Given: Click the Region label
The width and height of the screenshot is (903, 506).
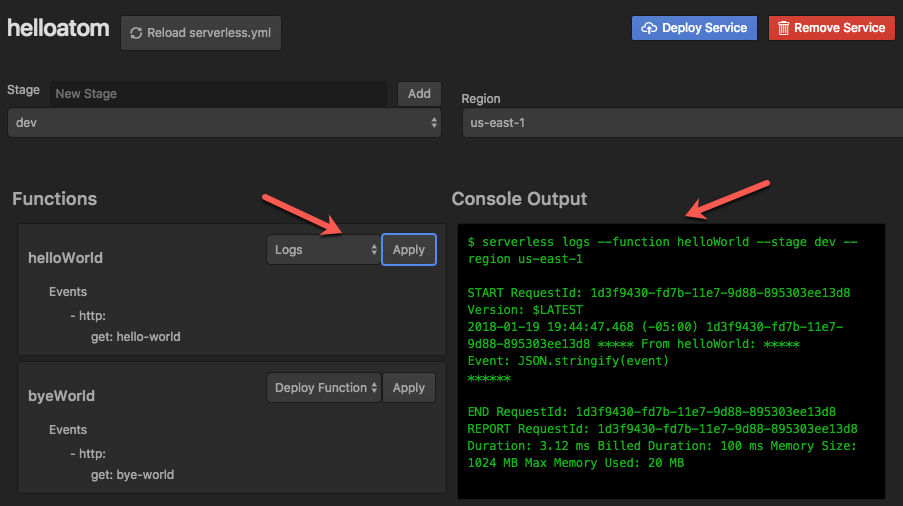Looking at the screenshot, I should pos(481,99).
